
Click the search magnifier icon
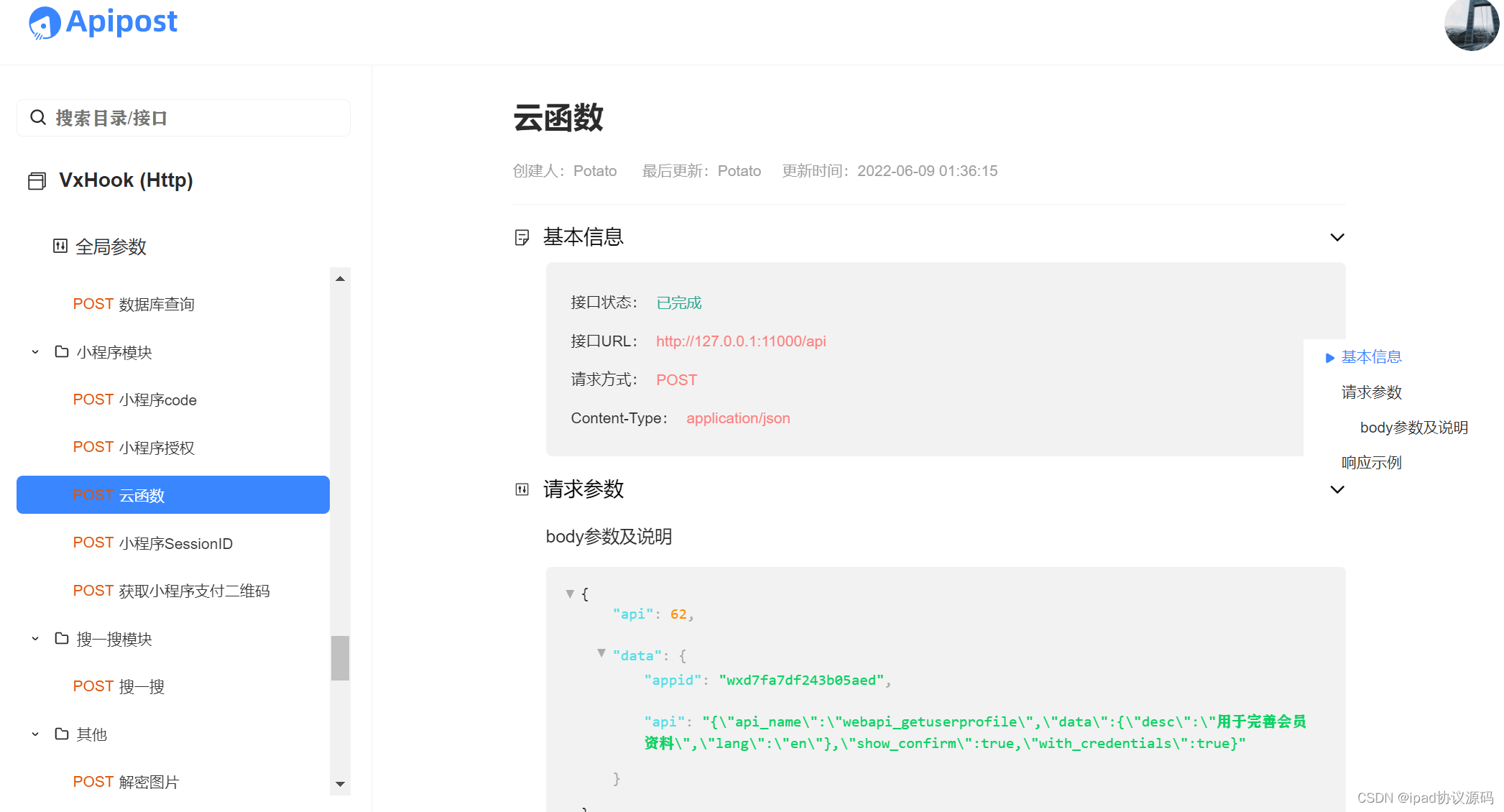click(38, 117)
